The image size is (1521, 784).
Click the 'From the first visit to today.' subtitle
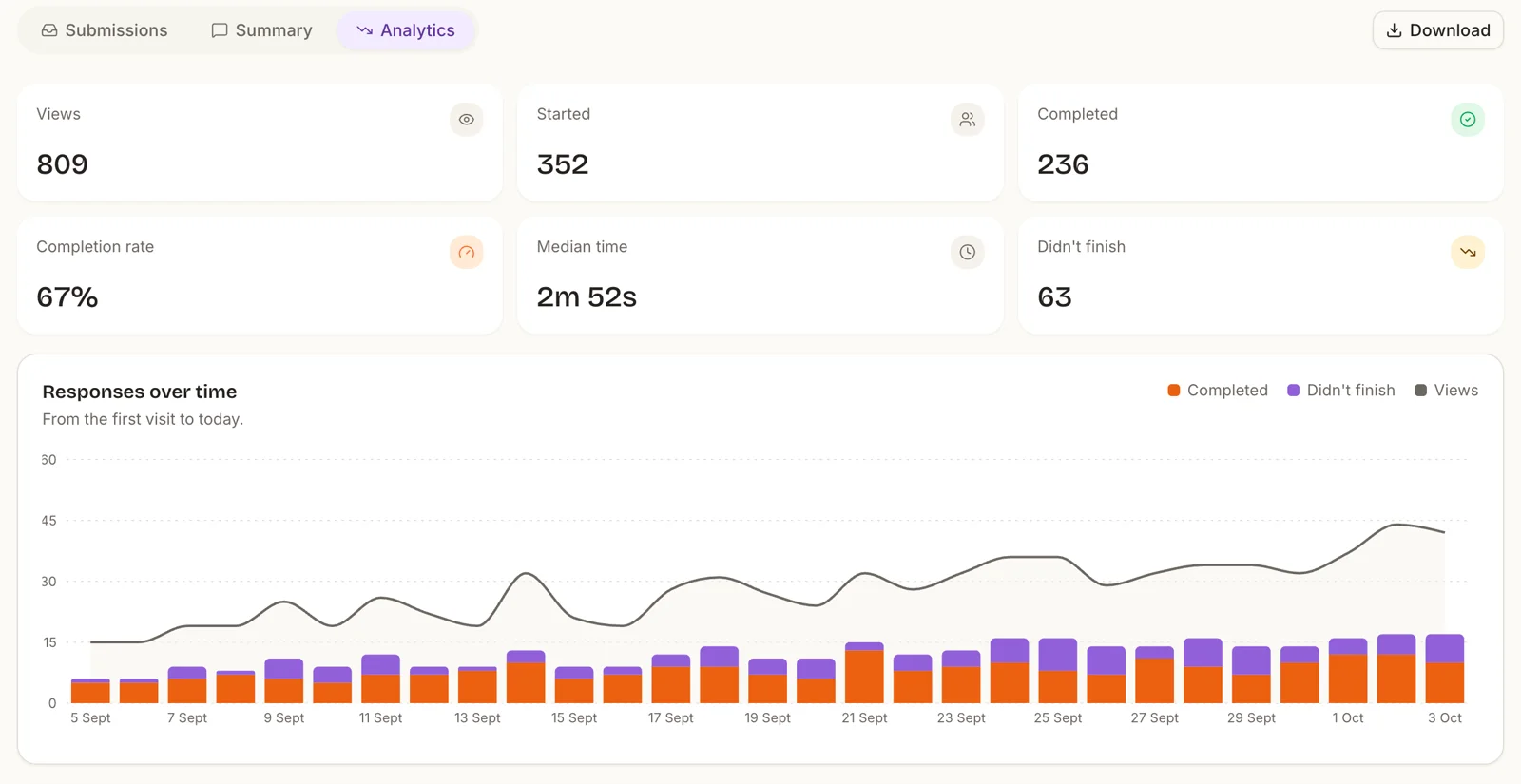point(143,419)
